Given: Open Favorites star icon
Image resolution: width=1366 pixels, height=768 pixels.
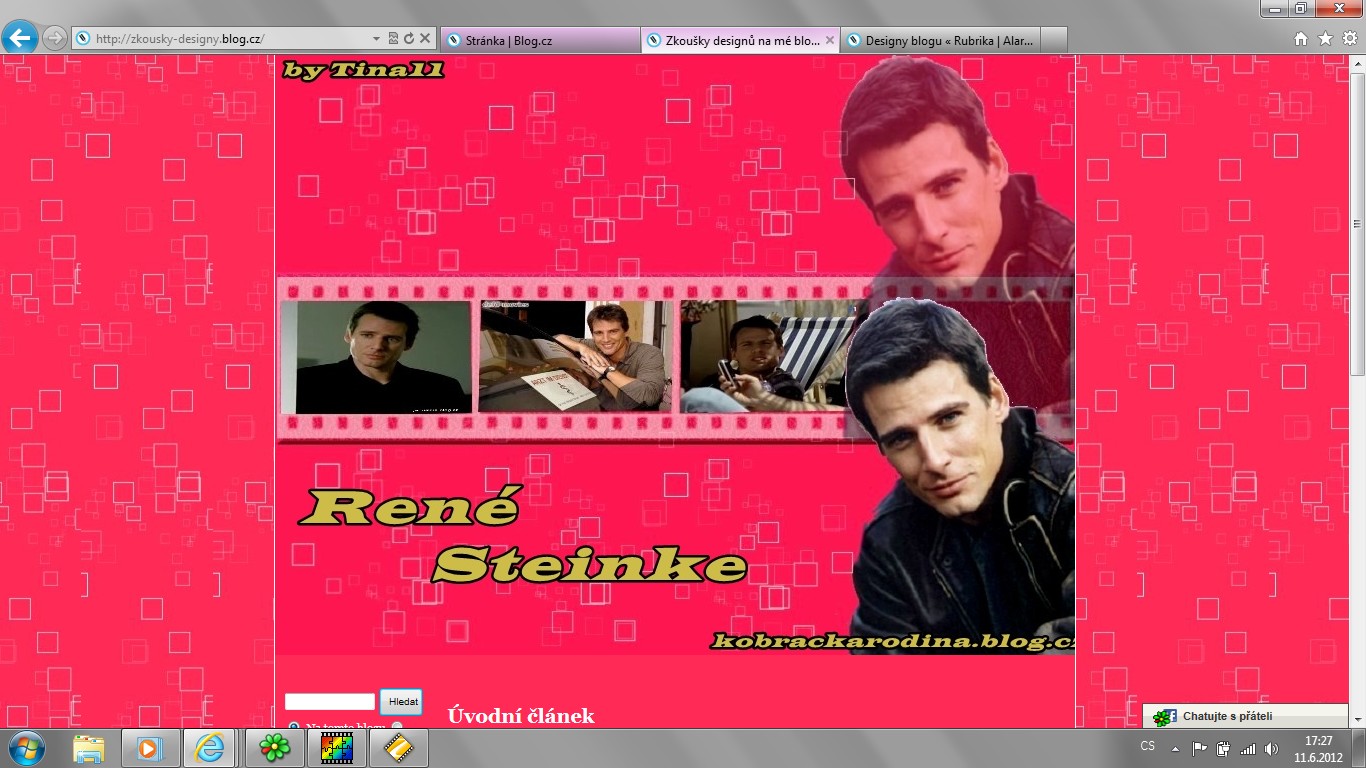Looking at the screenshot, I should [x=1325, y=39].
